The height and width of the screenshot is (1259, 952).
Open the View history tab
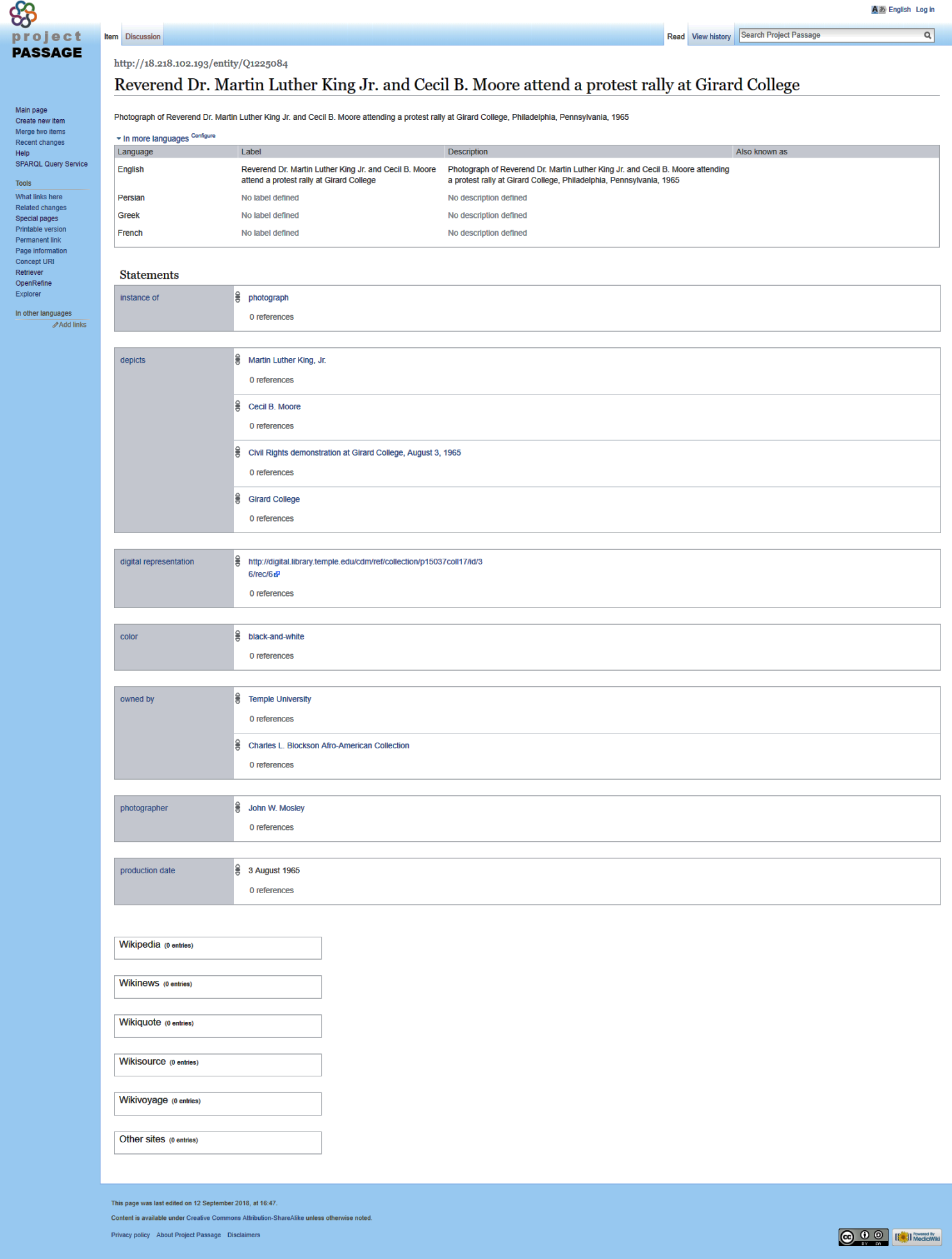(711, 37)
